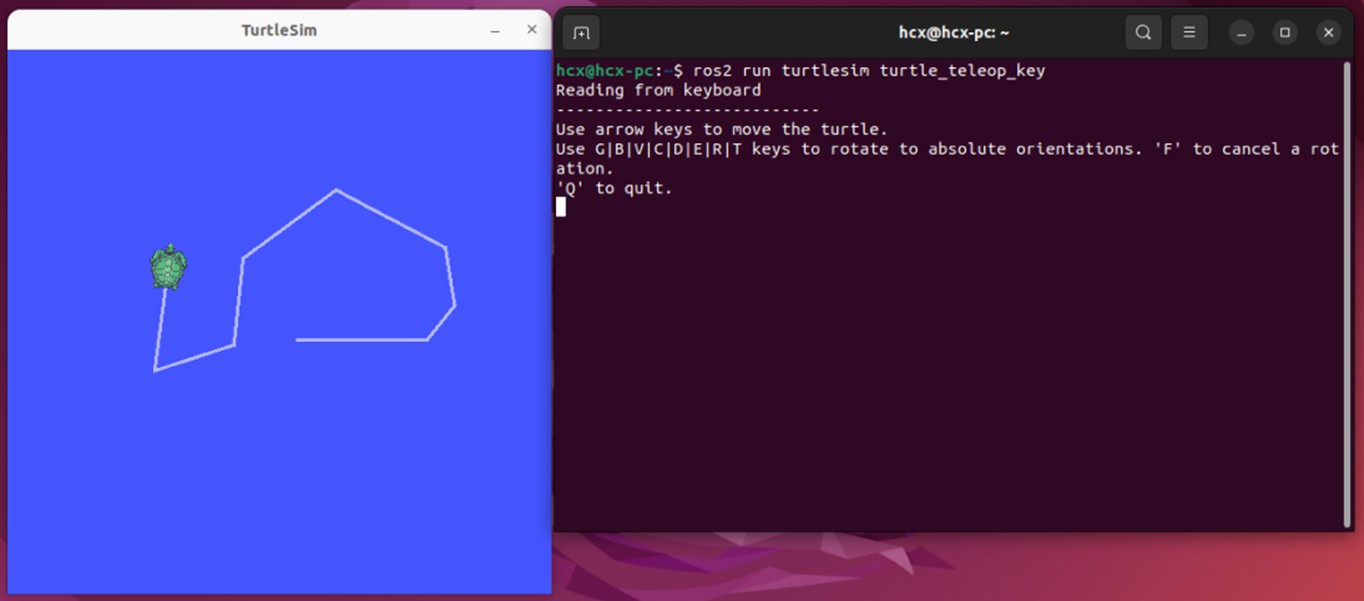1364x601 pixels.
Task: Click the white terminal cursor block
Action: click(561, 207)
